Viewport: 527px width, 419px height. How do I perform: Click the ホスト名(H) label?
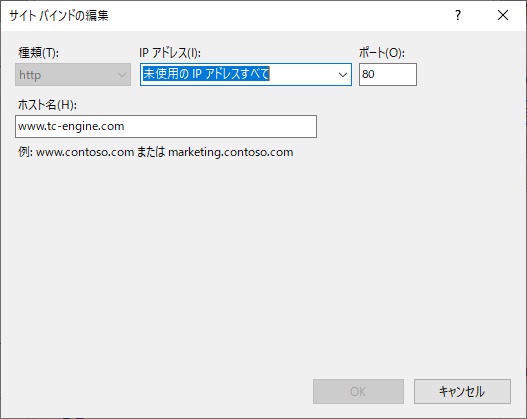point(47,105)
